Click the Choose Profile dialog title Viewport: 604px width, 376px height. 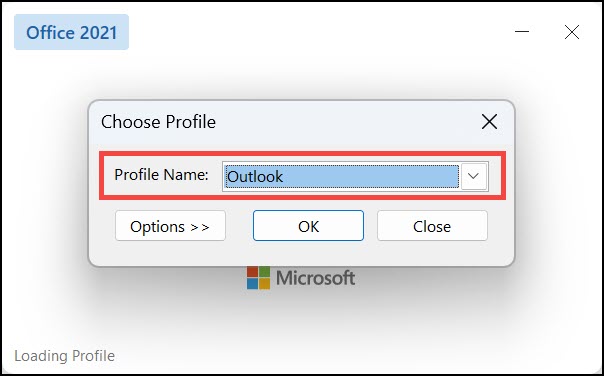[158, 122]
